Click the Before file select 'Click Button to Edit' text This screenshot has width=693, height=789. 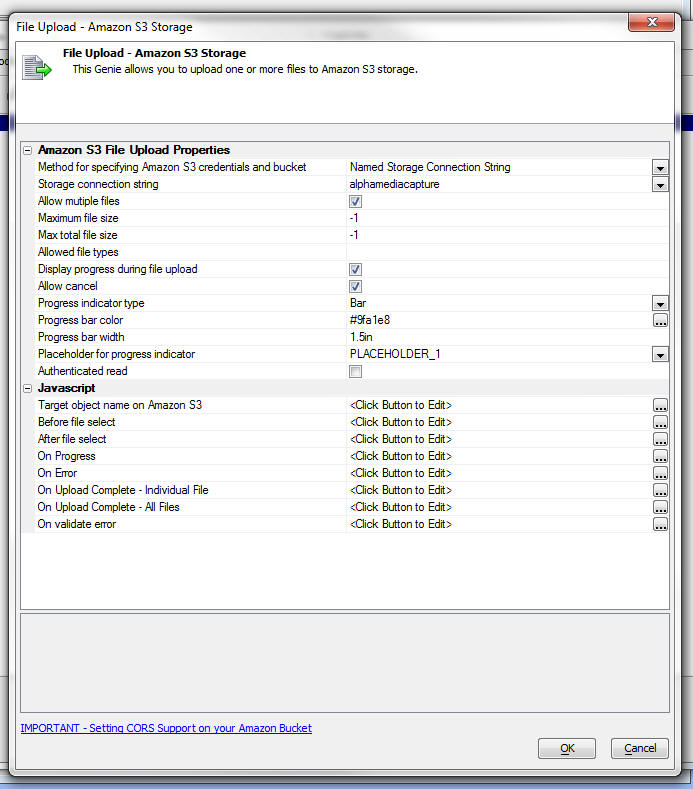click(401, 422)
